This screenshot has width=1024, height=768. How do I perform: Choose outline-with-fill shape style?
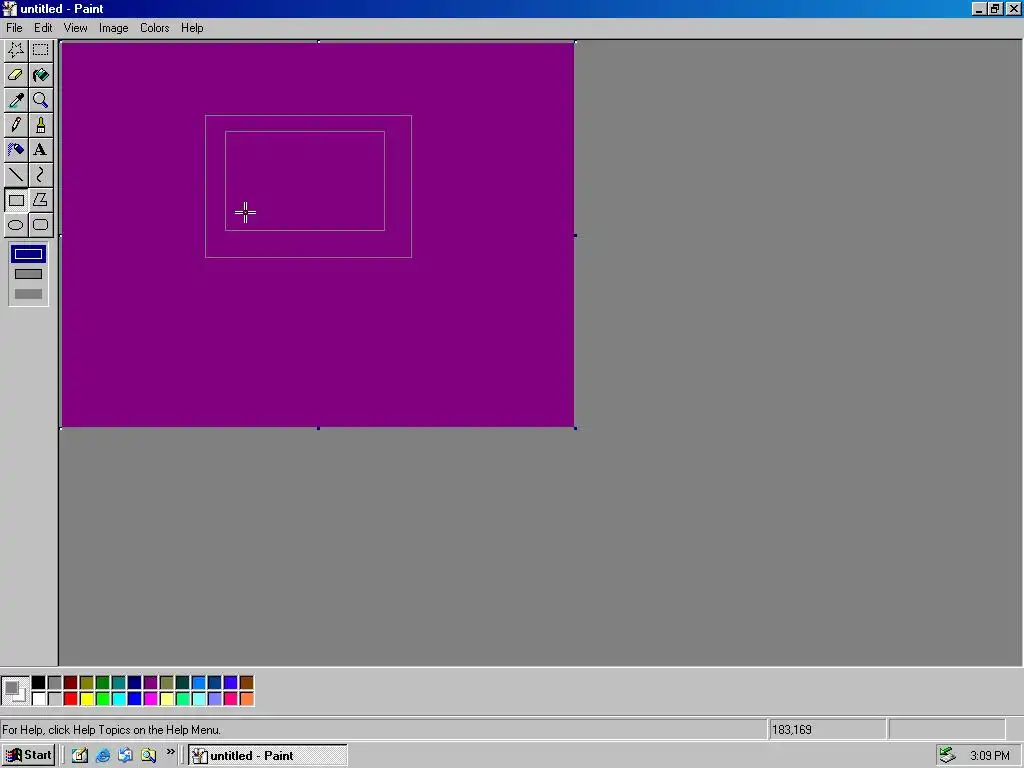coord(28,274)
